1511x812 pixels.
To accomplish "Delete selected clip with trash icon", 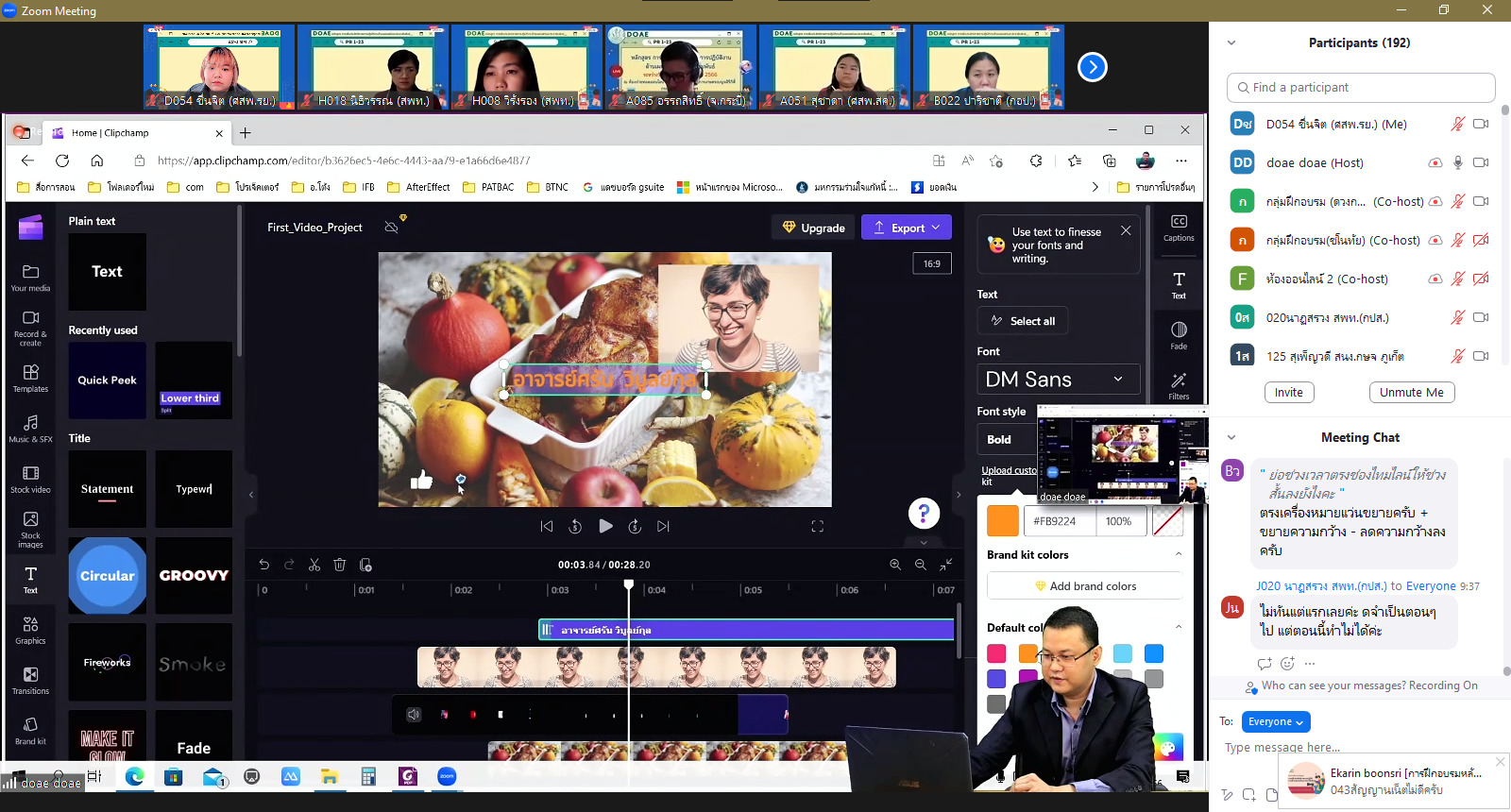I will [x=340, y=565].
